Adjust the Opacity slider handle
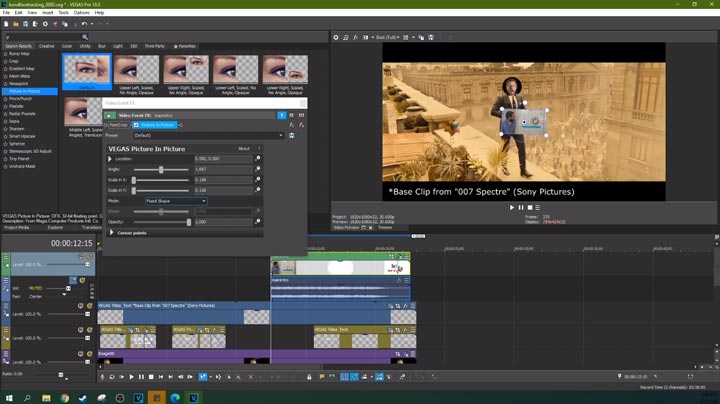The width and height of the screenshot is (720, 404). coord(189,222)
